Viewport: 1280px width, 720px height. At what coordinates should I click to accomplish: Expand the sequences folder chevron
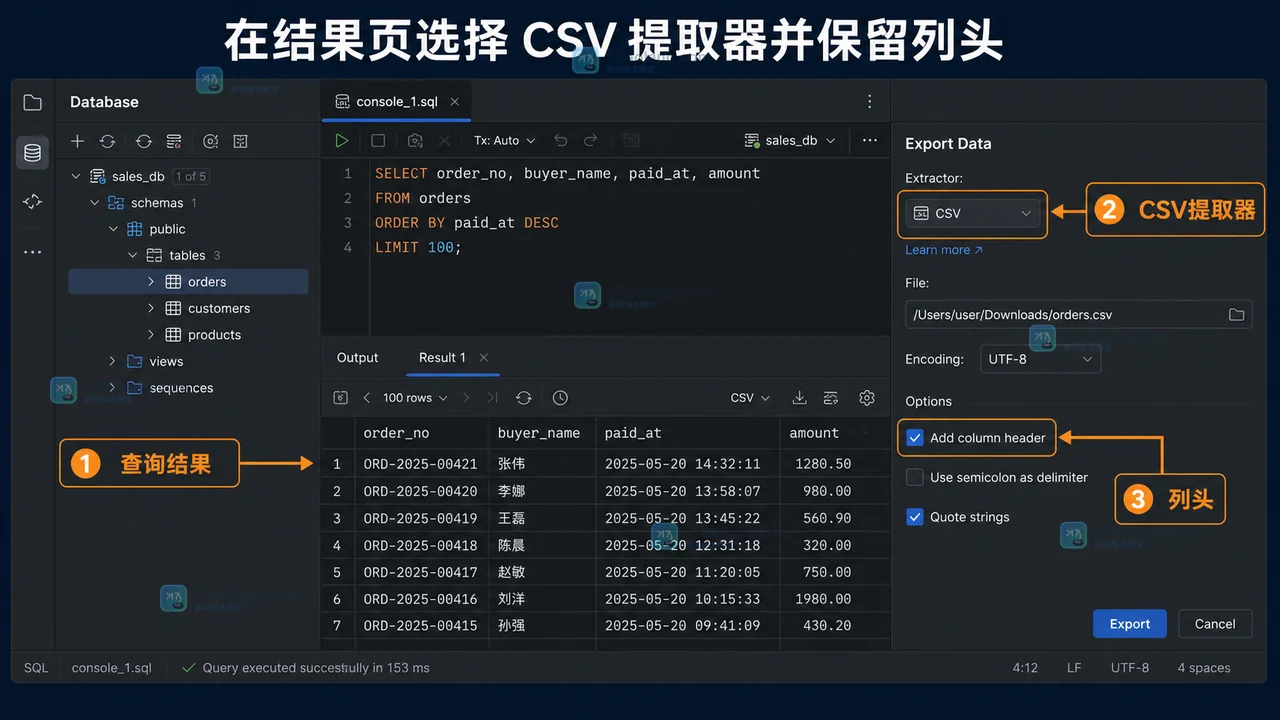[113, 388]
